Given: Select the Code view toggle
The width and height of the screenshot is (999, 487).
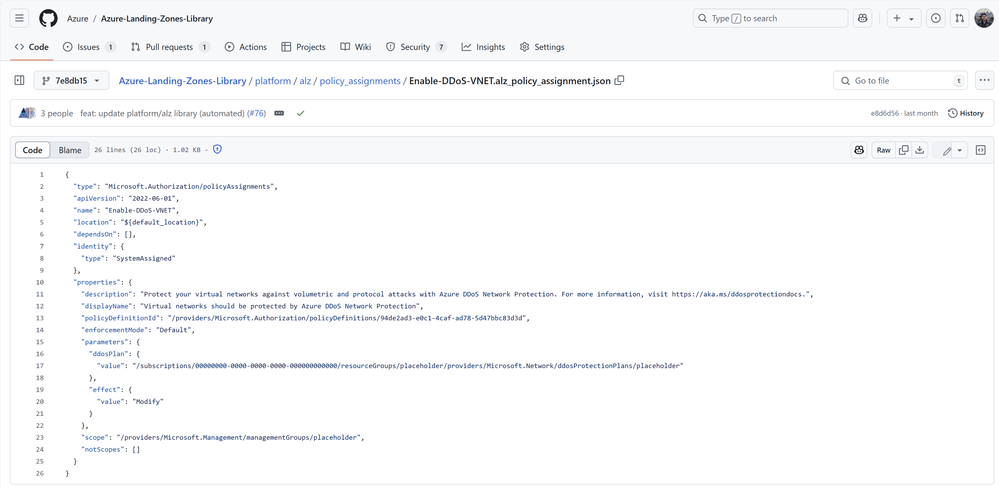Looking at the screenshot, I should (32, 150).
